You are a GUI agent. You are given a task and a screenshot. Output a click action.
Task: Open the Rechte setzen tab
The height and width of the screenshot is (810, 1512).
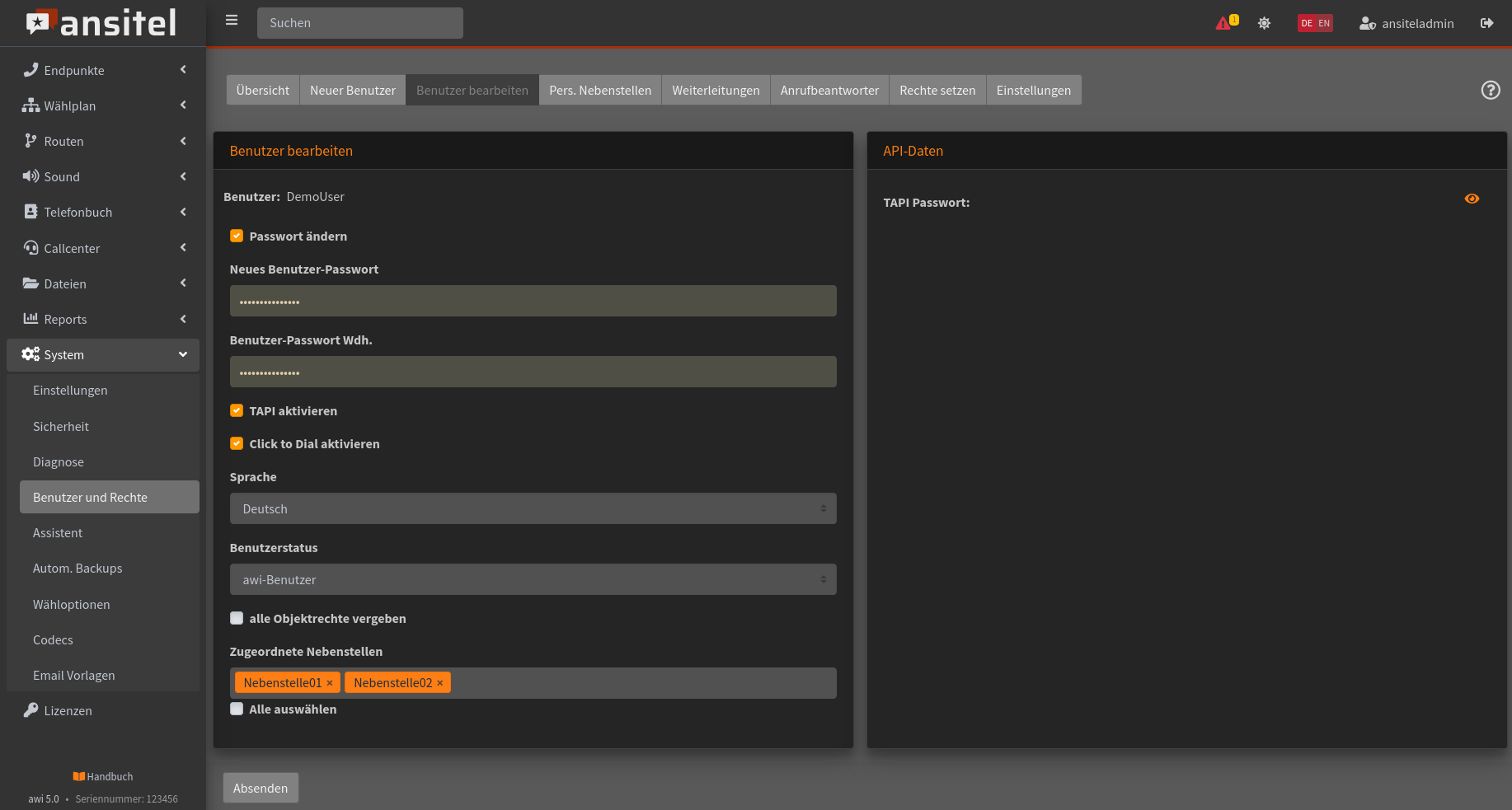937,91
